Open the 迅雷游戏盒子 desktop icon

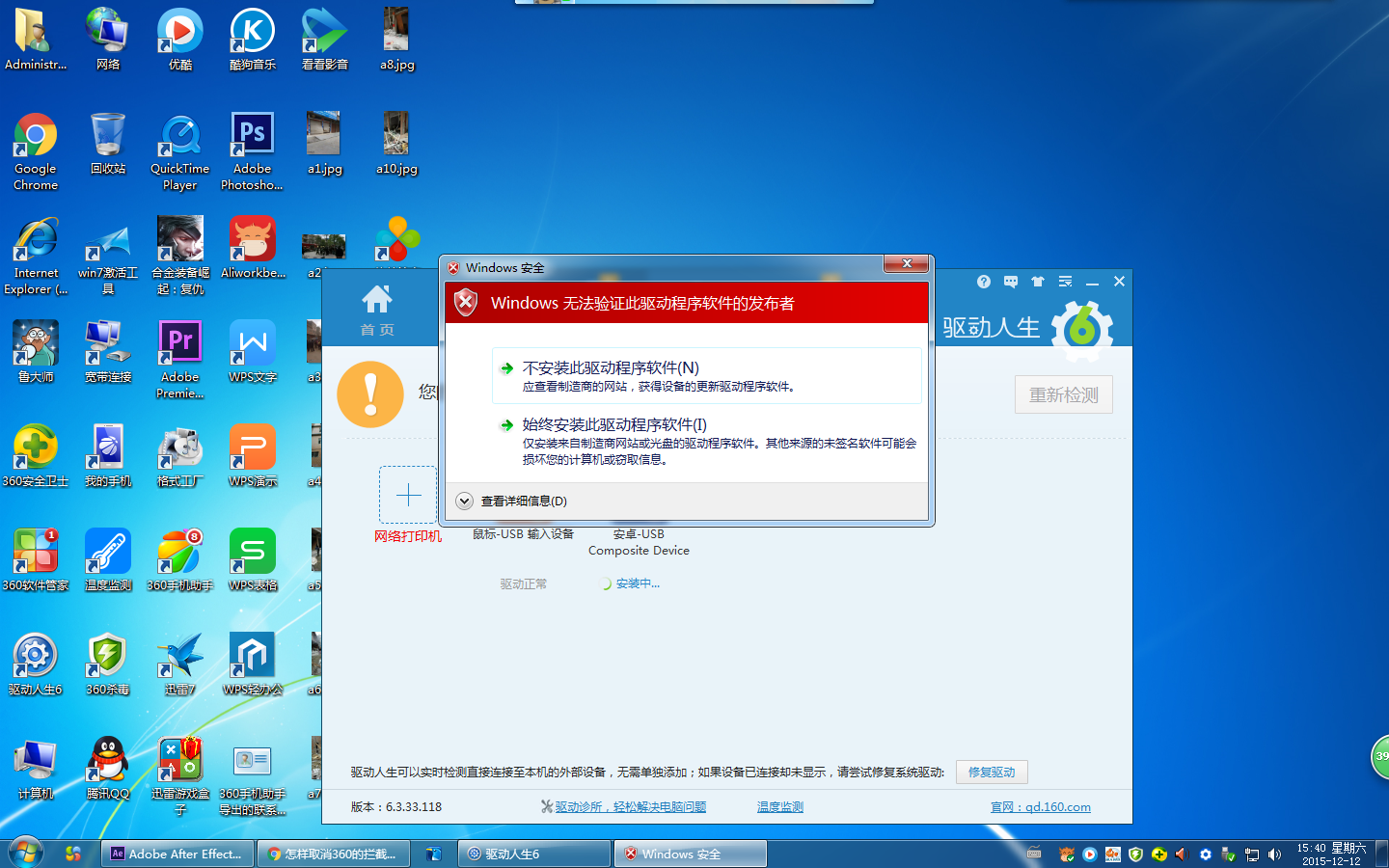tap(180, 776)
